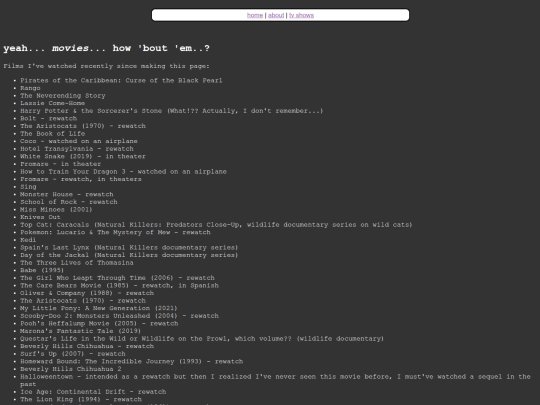540x405 pixels.
Task: Select Marona's Fantastic Tale (2019) entry
Action: [80, 331]
